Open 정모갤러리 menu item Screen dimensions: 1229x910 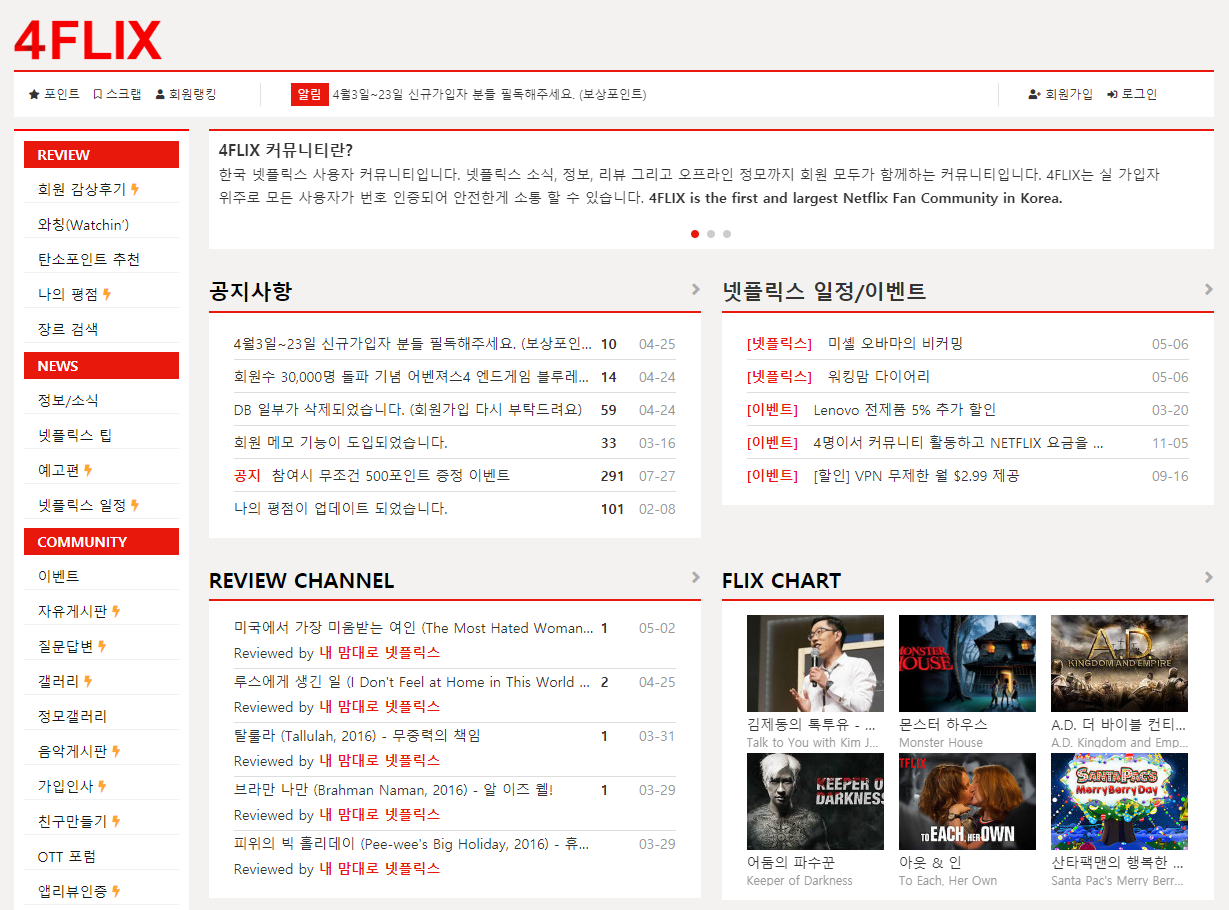click(x=72, y=716)
